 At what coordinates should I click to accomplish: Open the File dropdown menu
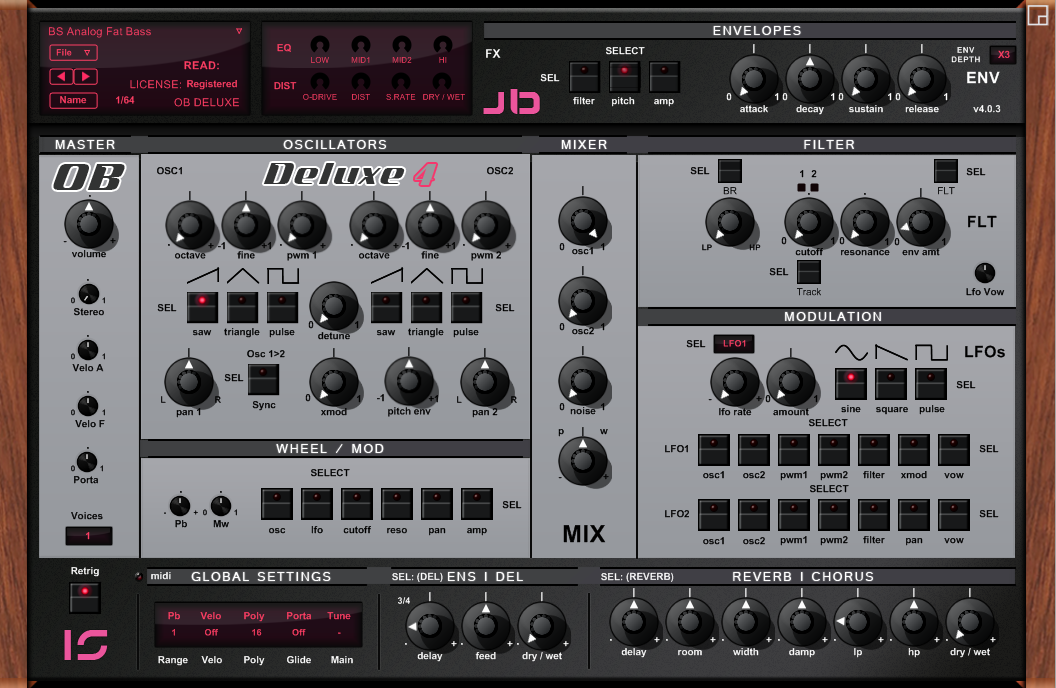(x=73, y=53)
